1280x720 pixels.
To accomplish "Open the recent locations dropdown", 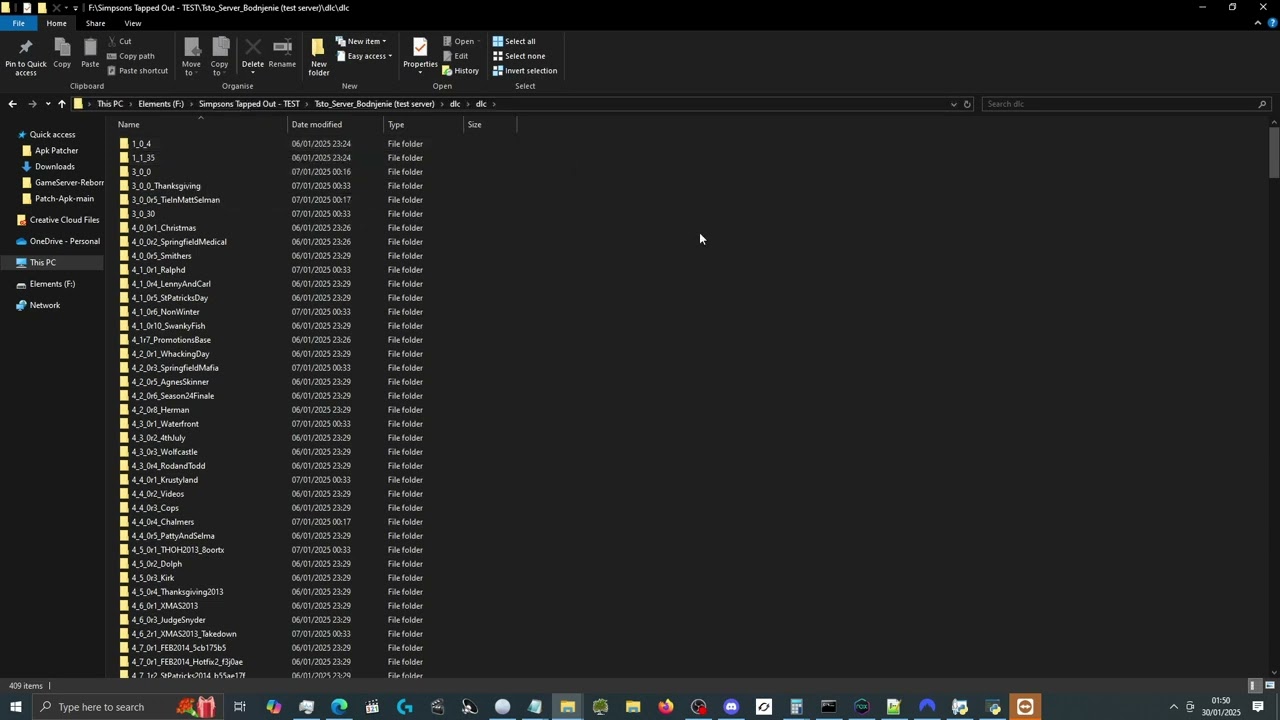I will click(47, 104).
